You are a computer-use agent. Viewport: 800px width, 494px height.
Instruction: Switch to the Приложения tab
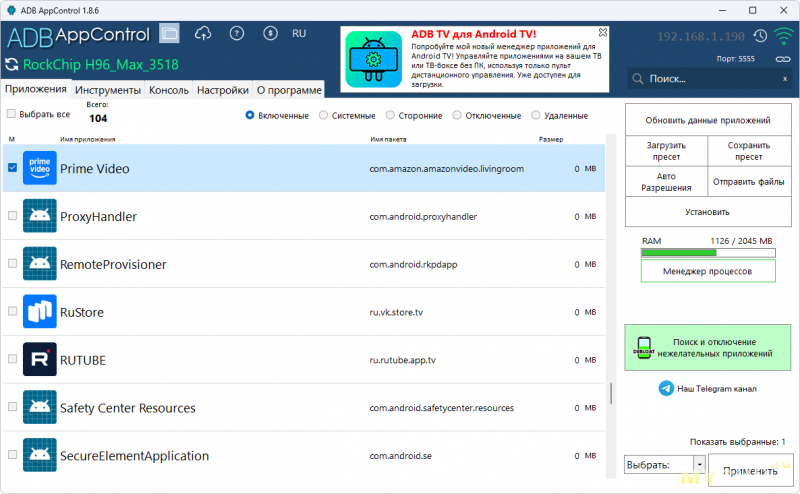[x=36, y=89]
